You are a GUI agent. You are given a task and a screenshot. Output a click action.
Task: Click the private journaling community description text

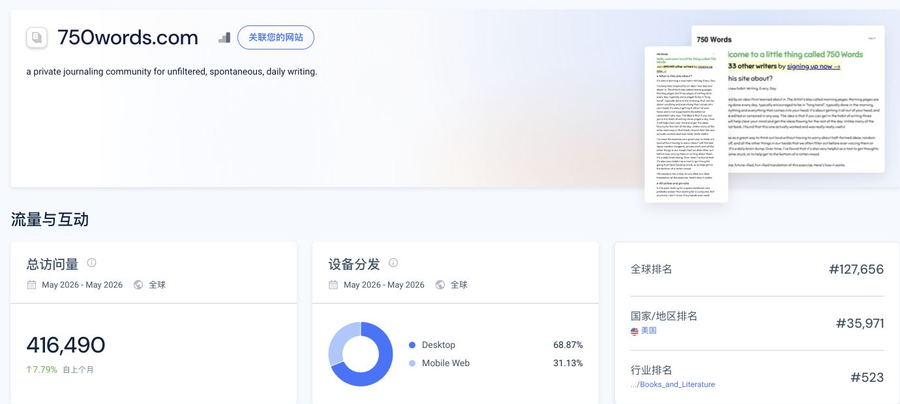tap(172, 72)
